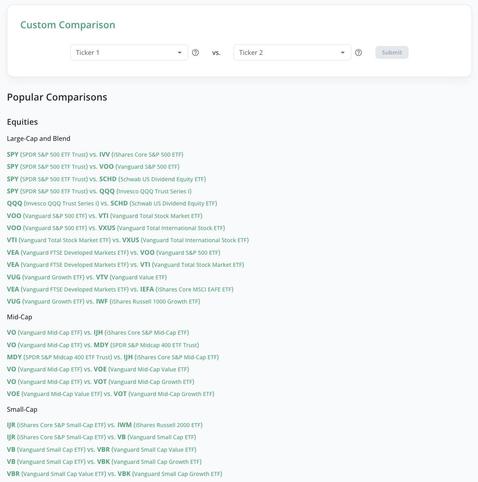Open the VO vs. IJH comparison

[98, 333]
